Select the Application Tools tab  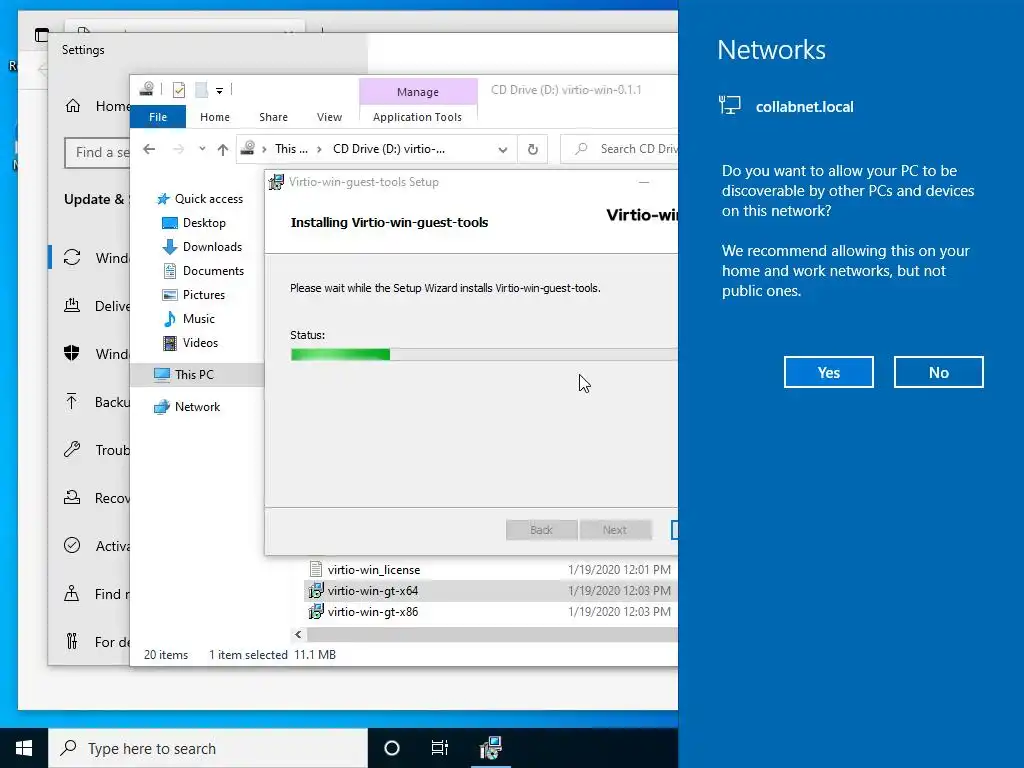(x=417, y=117)
